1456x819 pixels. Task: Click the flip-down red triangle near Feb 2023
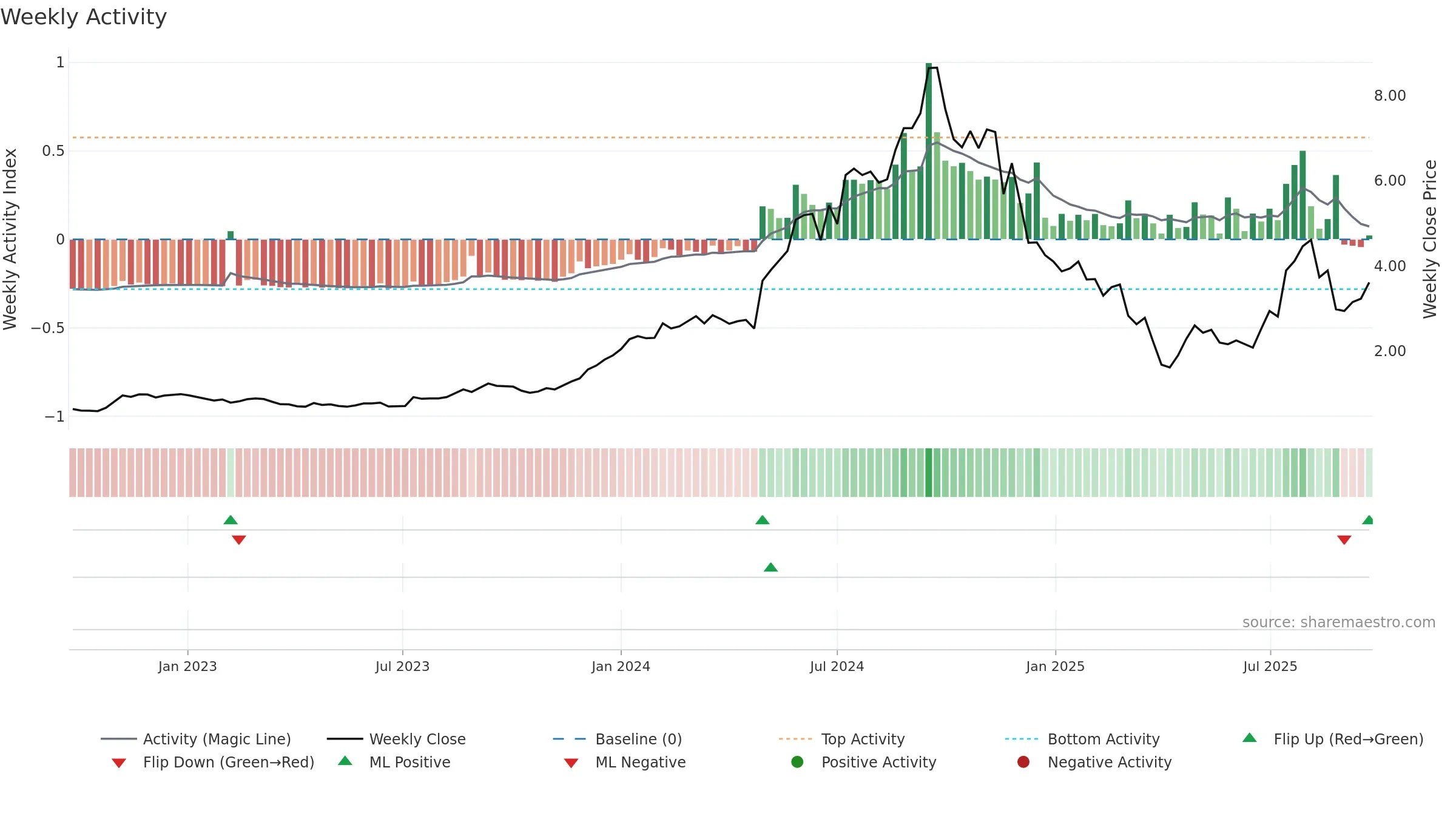(x=239, y=540)
